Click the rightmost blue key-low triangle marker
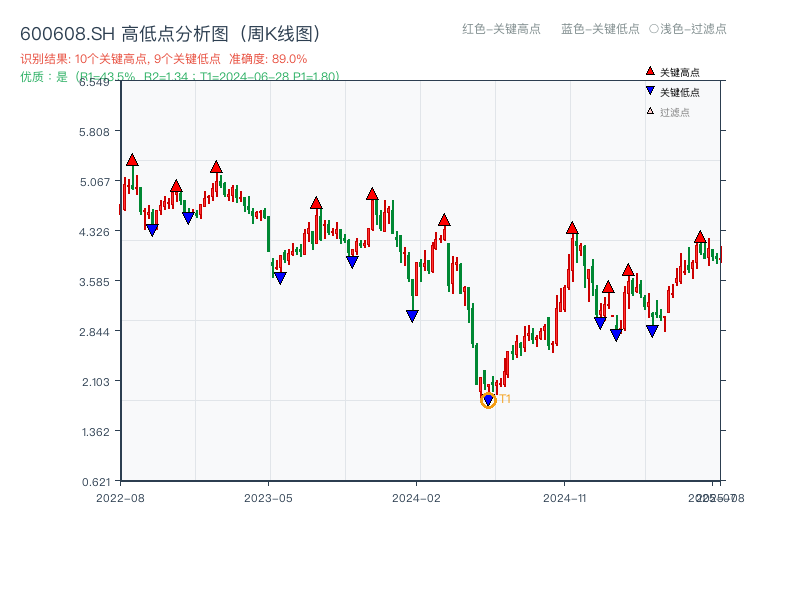 [x=652, y=330]
